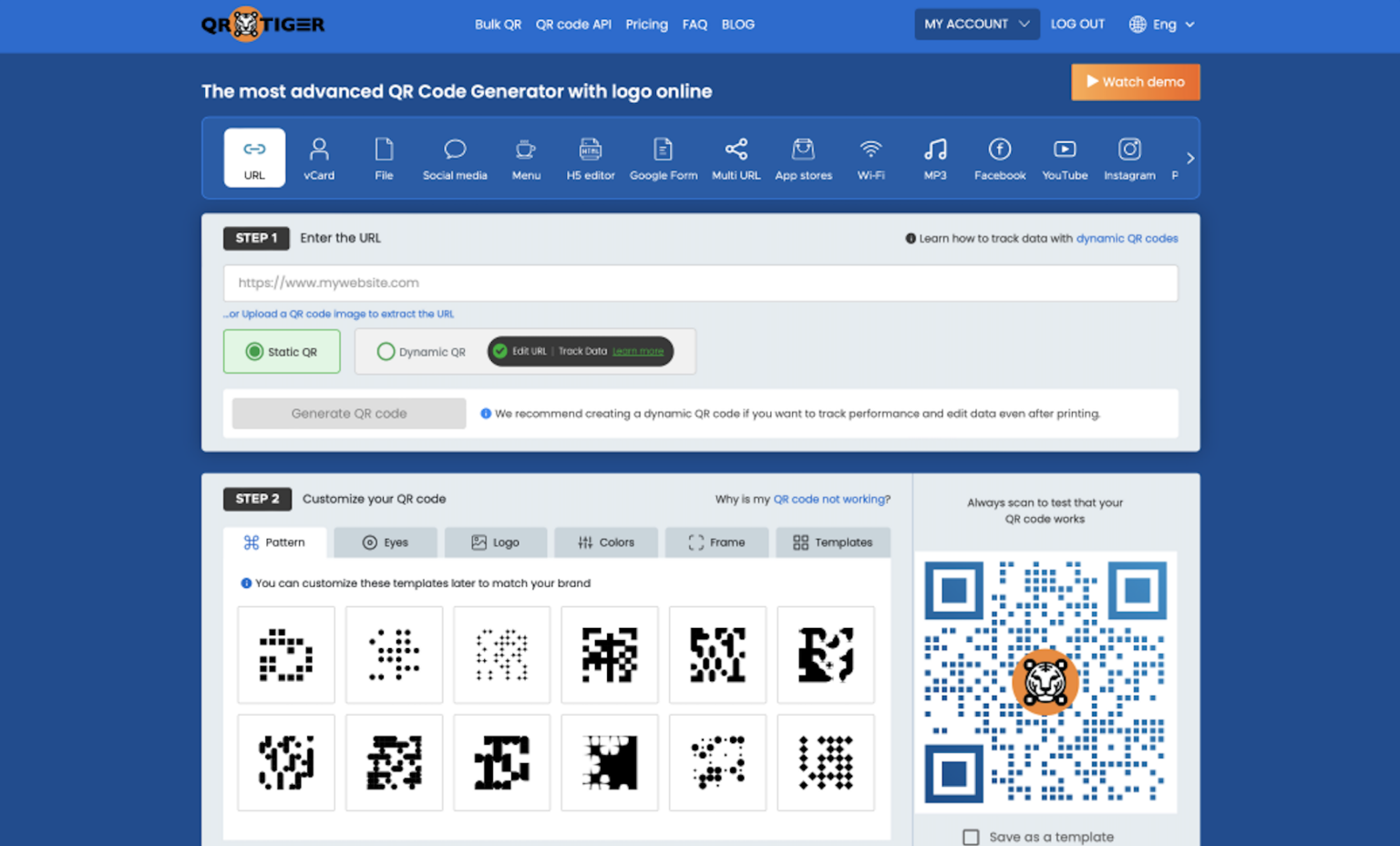
Task: Select the URL QR code type
Action: tap(253, 157)
